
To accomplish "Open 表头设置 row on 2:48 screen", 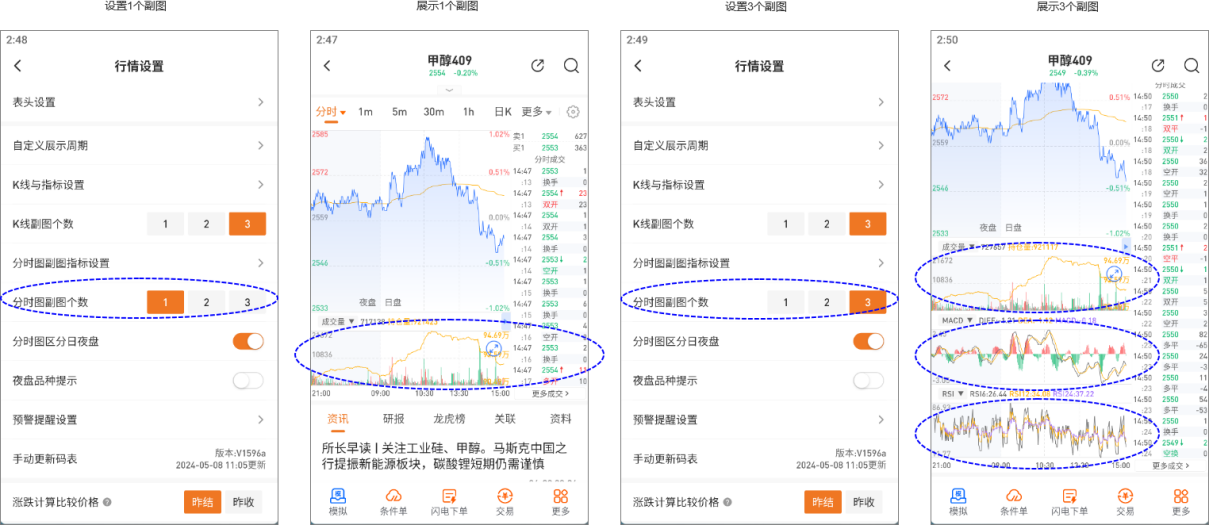I will 139,102.
